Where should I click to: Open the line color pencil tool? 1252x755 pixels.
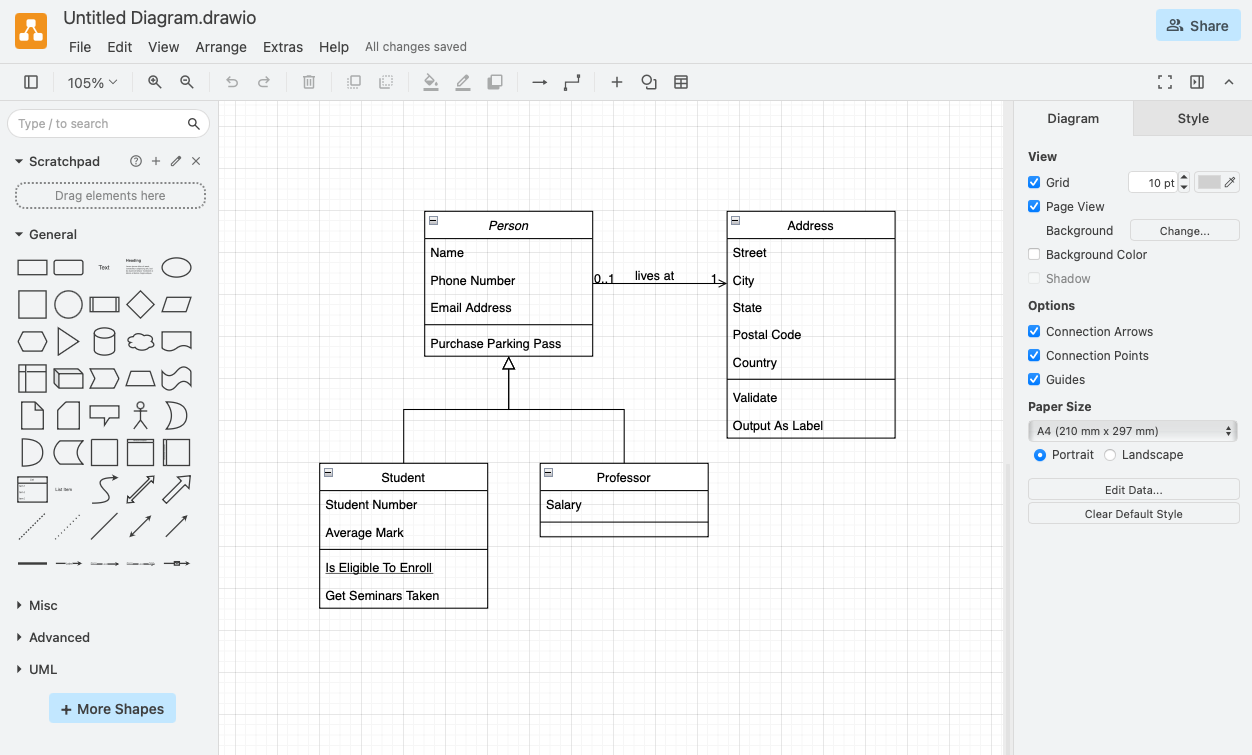tap(463, 82)
